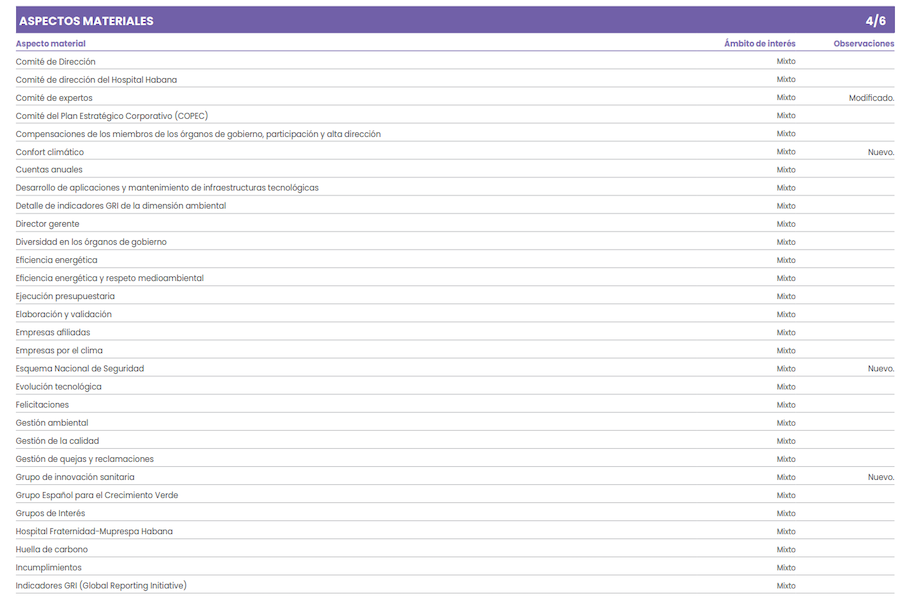Viewport: 911px width, 599px height.
Task: Select the 'Evolución tecnológica' row text
Action: tap(58, 386)
